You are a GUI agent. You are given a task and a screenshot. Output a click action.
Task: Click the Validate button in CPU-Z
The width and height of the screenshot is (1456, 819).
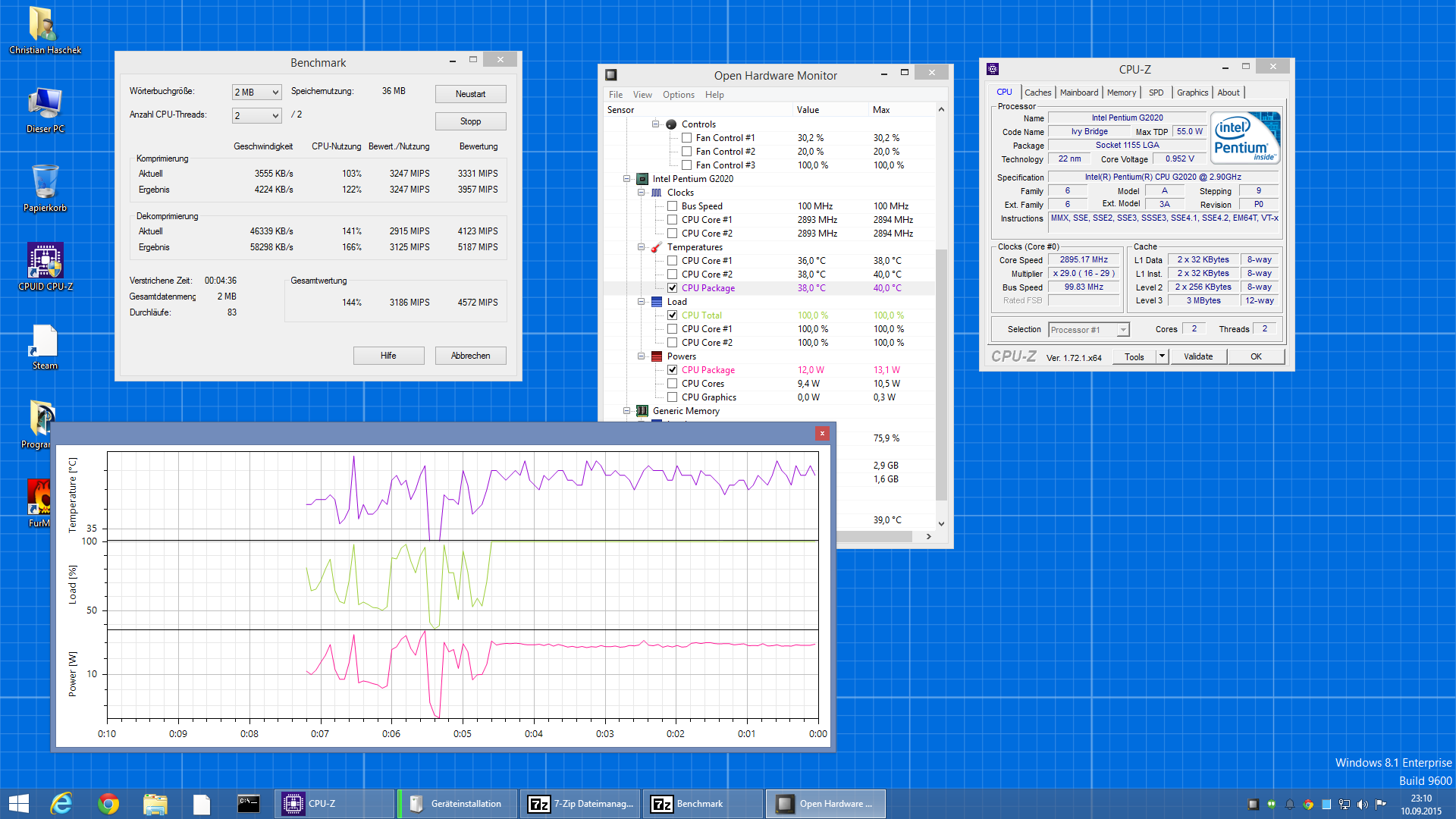point(1198,356)
